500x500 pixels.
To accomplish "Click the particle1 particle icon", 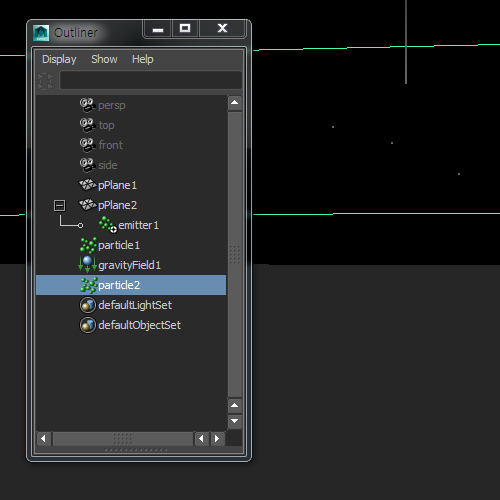I will [x=88, y=245].
